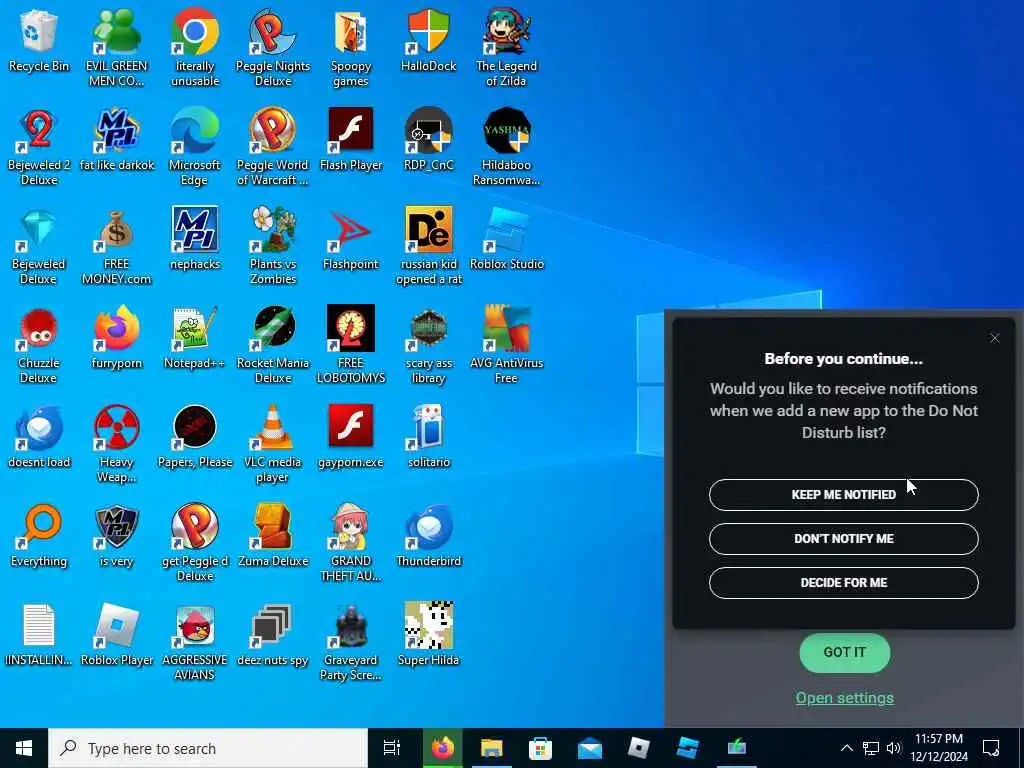
Task: Click the Papers, Please desktop icon
Action: click(195, 427)
